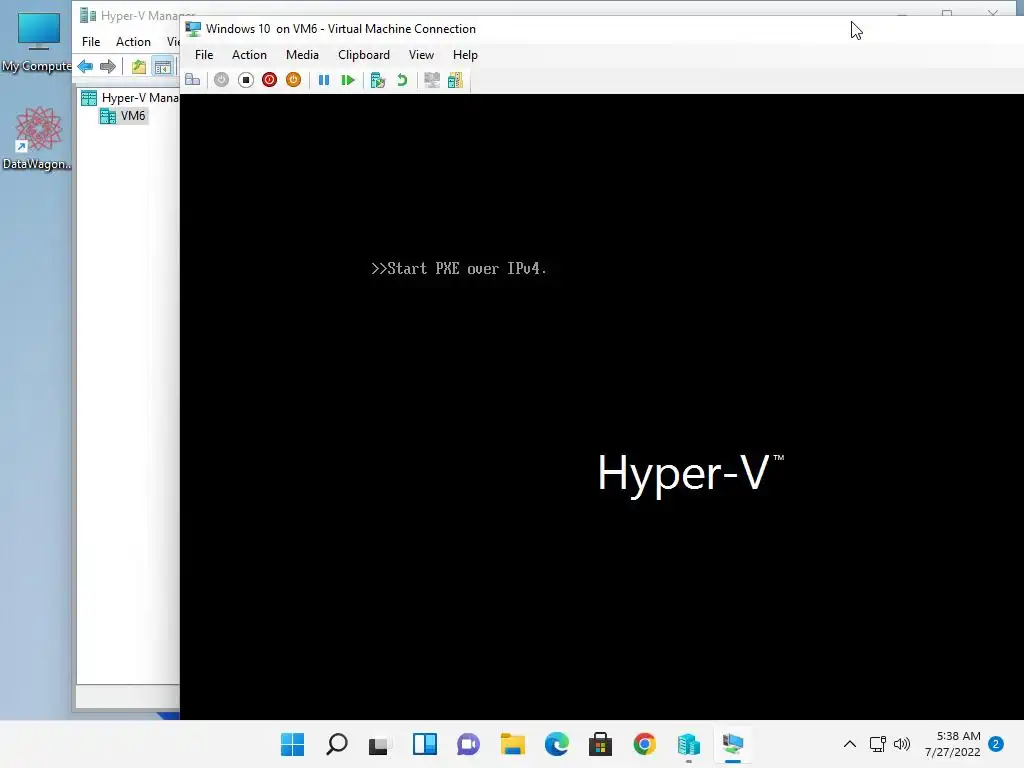Click the Up One Level icon in Hyper-V Manager
This screenshot has width=1024, height=768.
(138, 66)
